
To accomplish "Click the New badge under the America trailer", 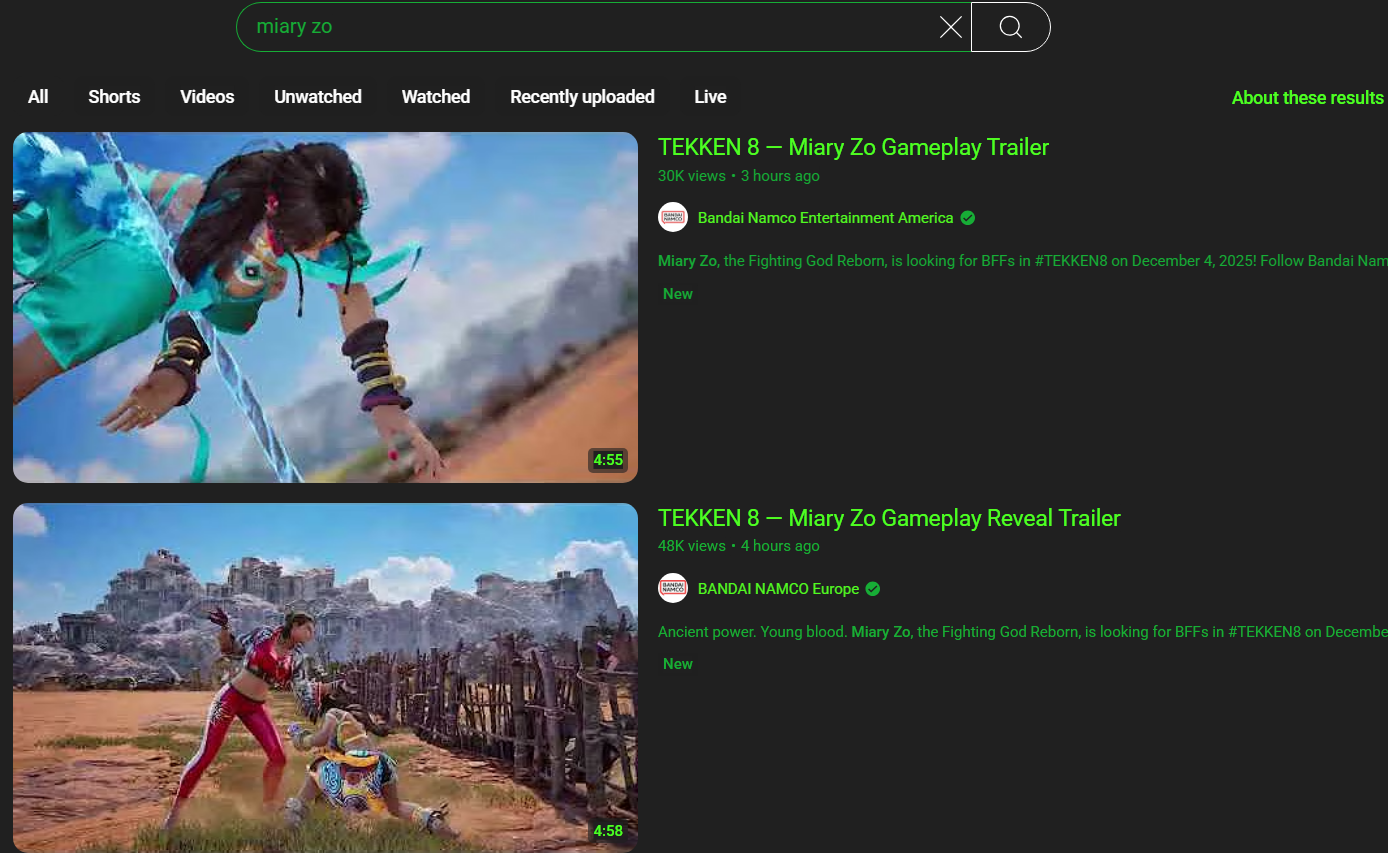I will tap(678, 294).
